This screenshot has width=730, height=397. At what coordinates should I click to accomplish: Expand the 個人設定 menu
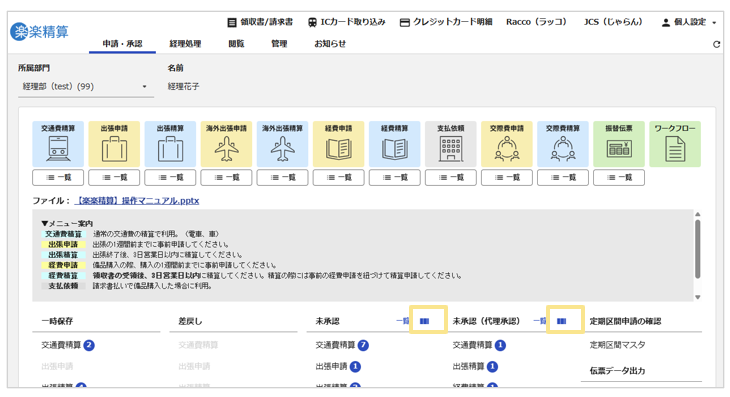(x=689, y=22)
